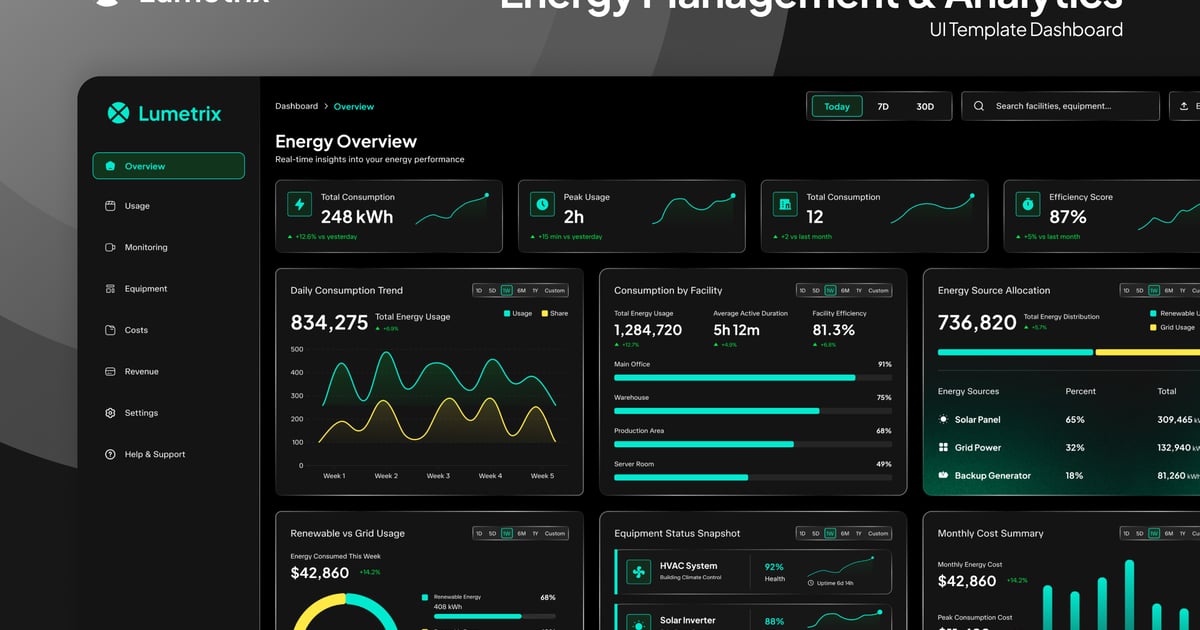Switch time range to 7D
Viewport: 1200px width, 630px height.
tap(883, 107)
